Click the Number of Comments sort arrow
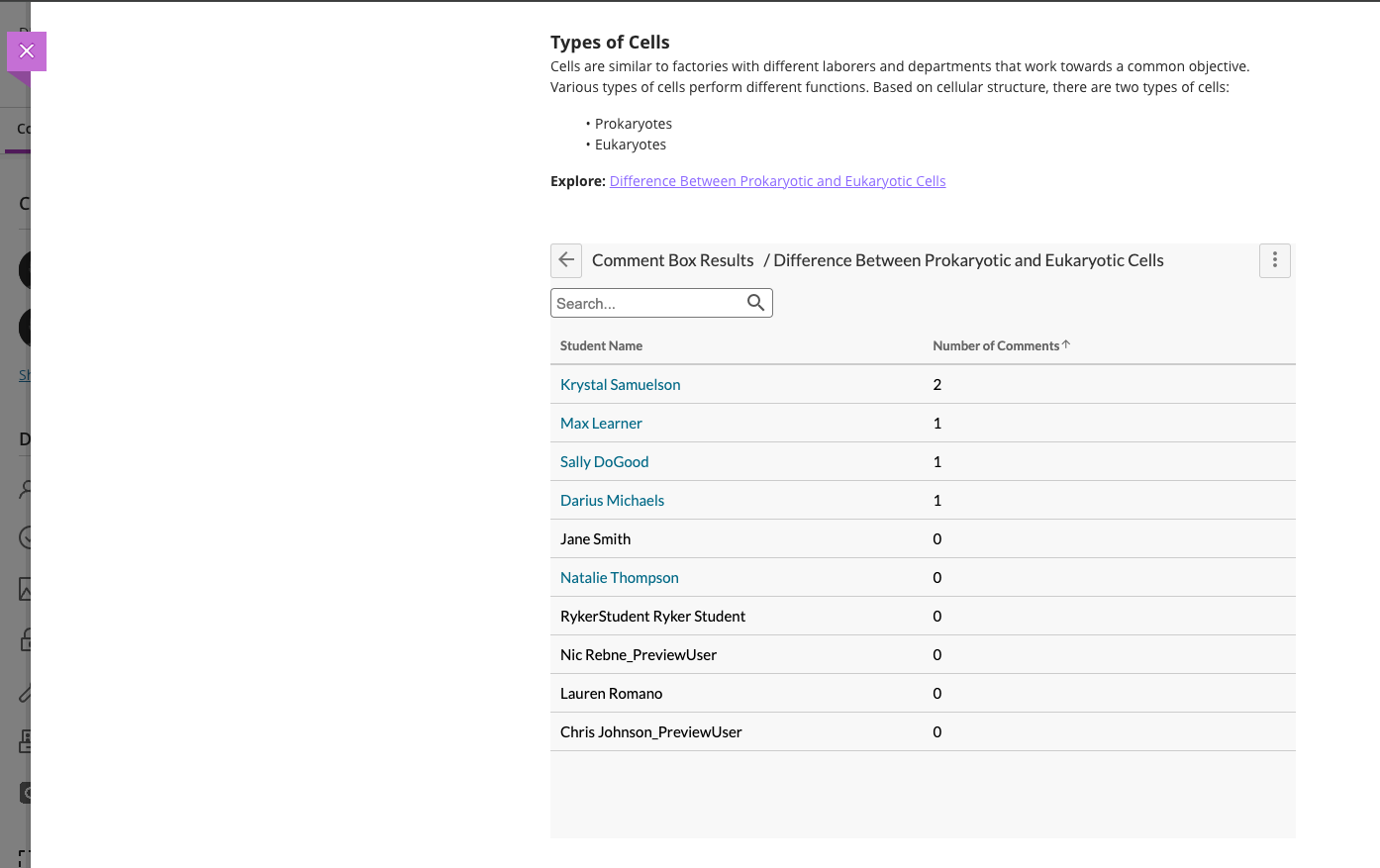This screenshot has height=868, width=1380. point(1066,344)
